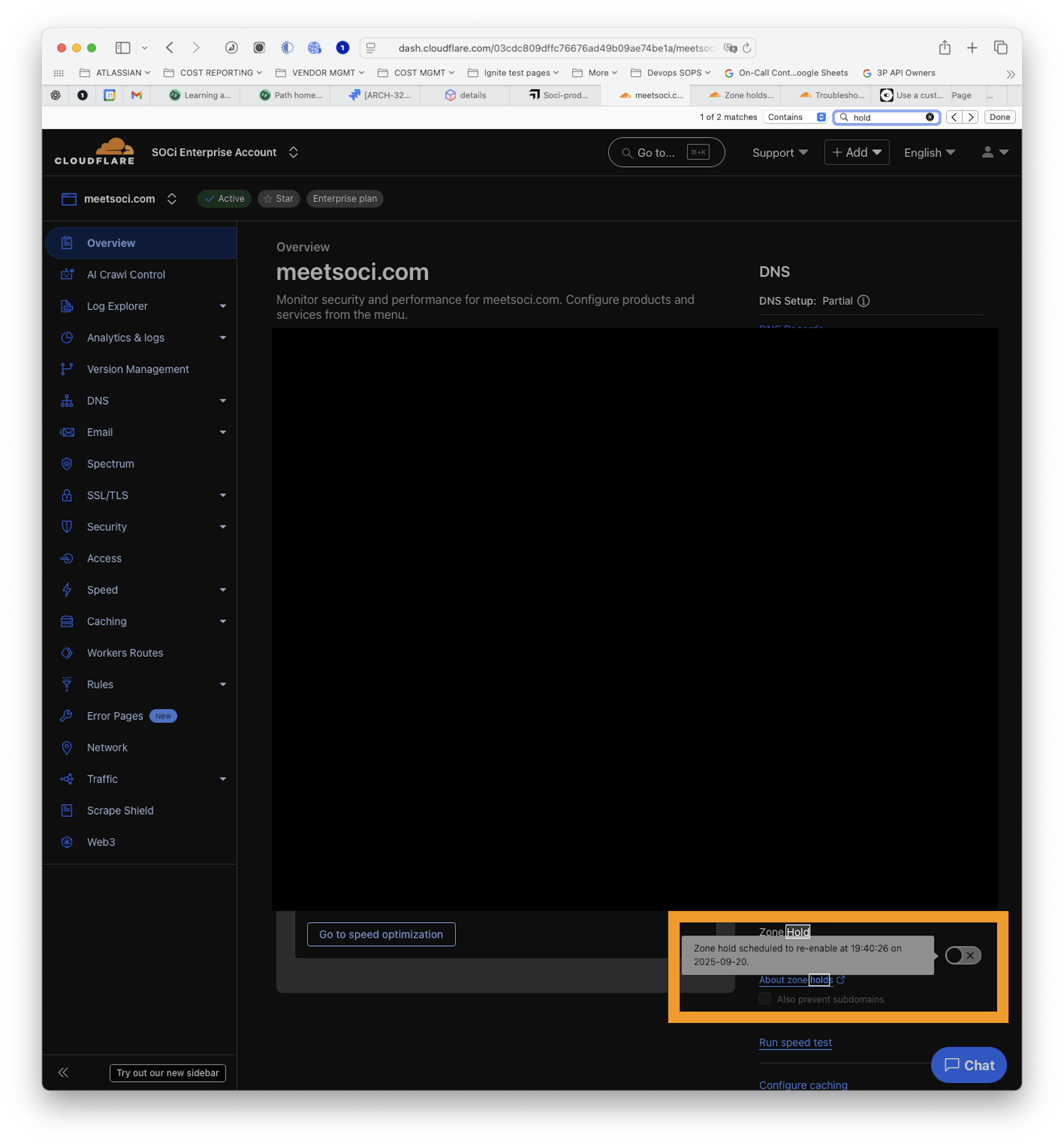Viewport: 1064px width, 1146px height.
Task: Collapse the sidebar with the double-chevron icon
Action: click(x=63, y=1072)
